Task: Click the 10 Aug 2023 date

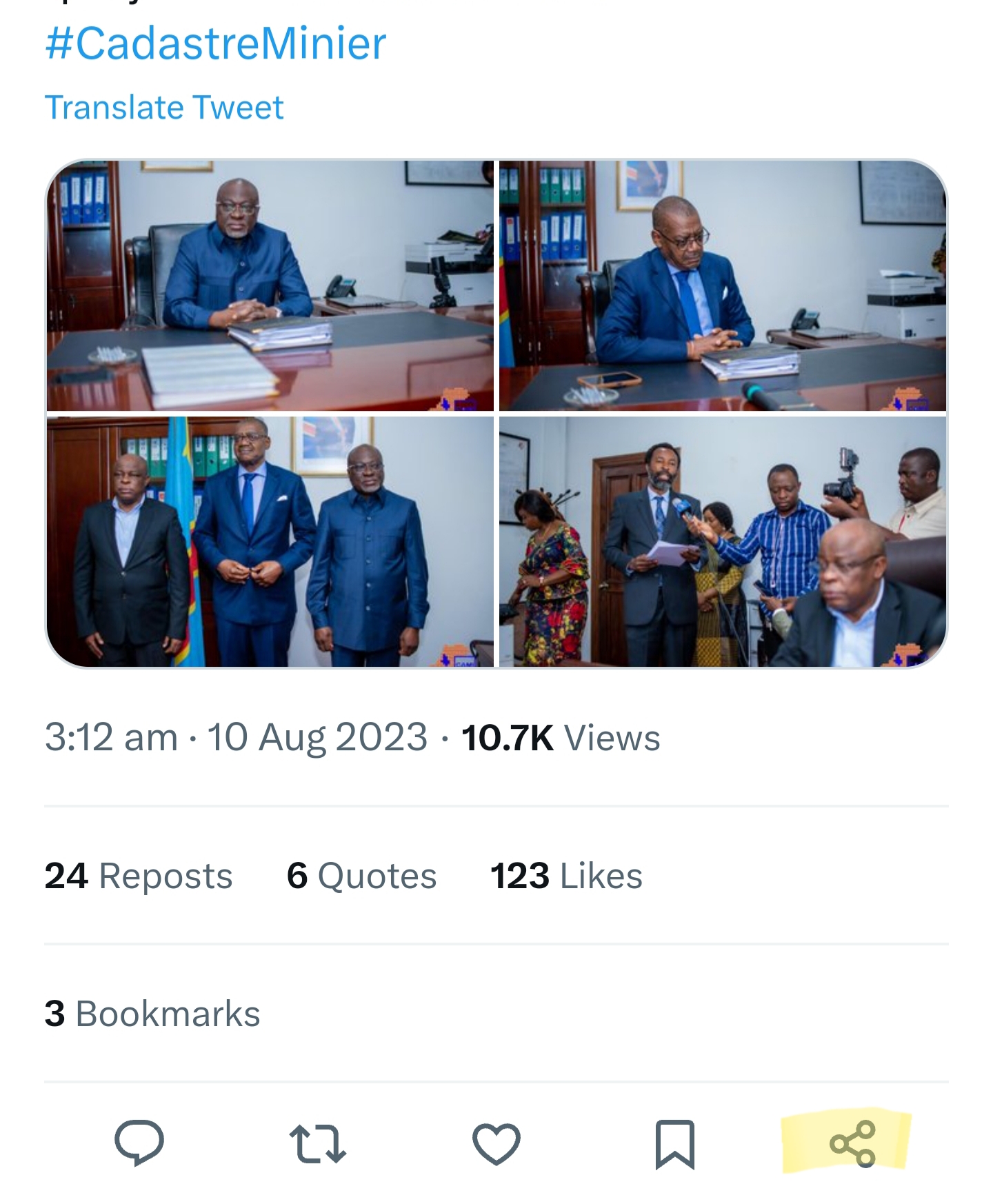Action: tap(317, 737)
